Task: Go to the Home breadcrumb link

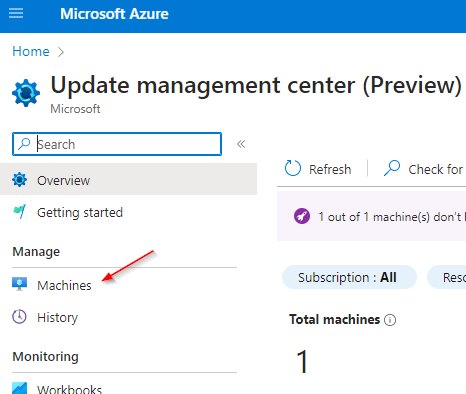Action: 31,52
